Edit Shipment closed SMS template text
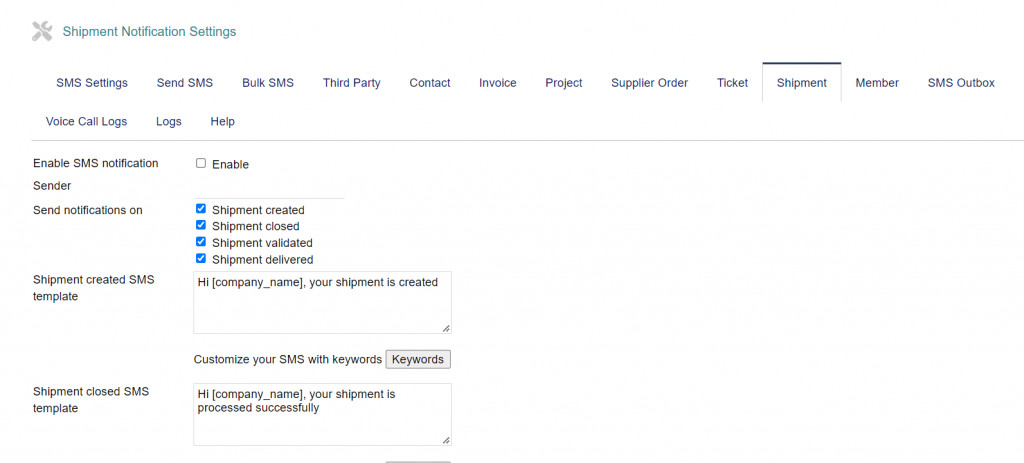Image resolution: width=1024 pixels, height=463 pixels. pos(322,414)
